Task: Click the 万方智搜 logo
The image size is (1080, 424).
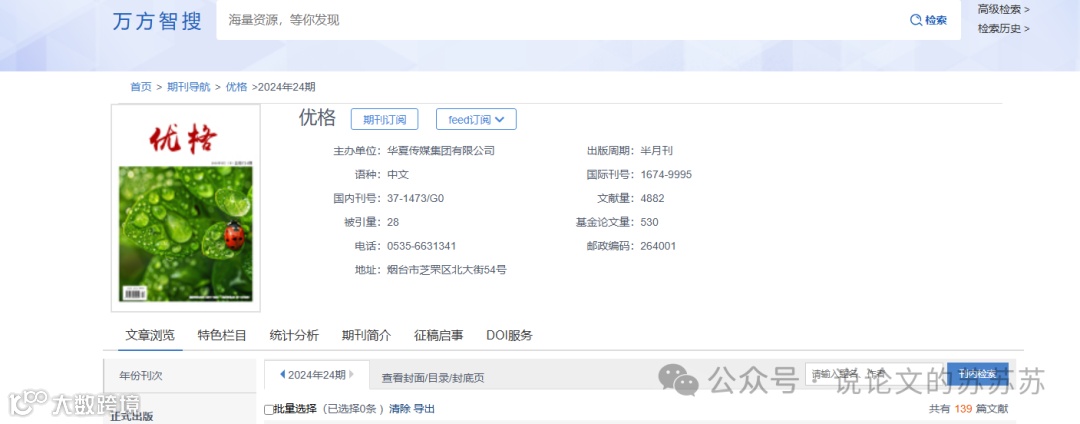Action: [x=157, y=21]
